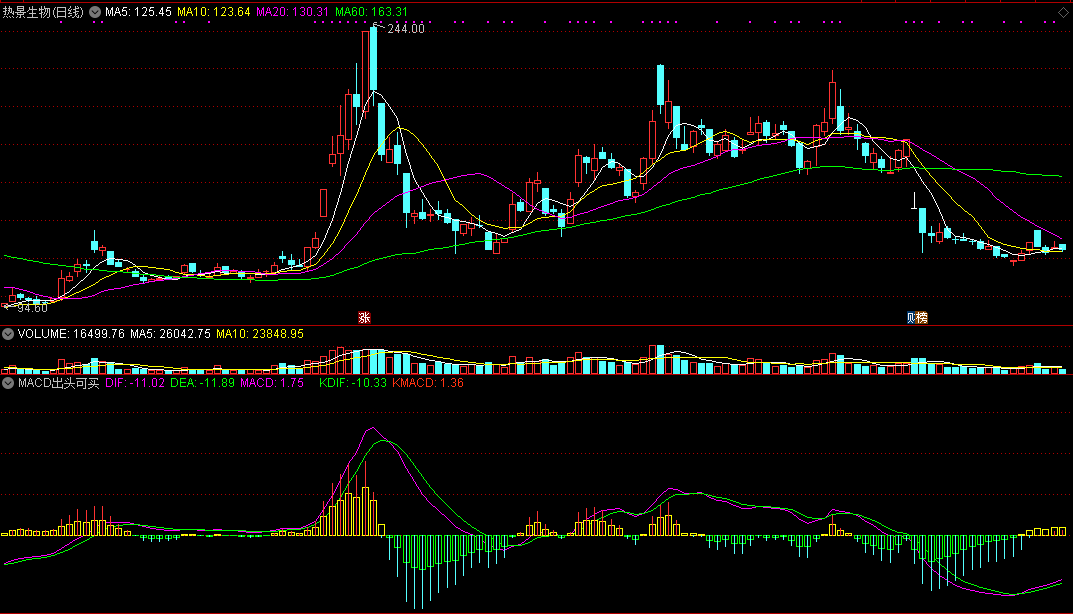Screen dimensions: 1073x614
Task: Expand the VOLUME indicator dropdown arrow
Action: [x=8, y=334]
